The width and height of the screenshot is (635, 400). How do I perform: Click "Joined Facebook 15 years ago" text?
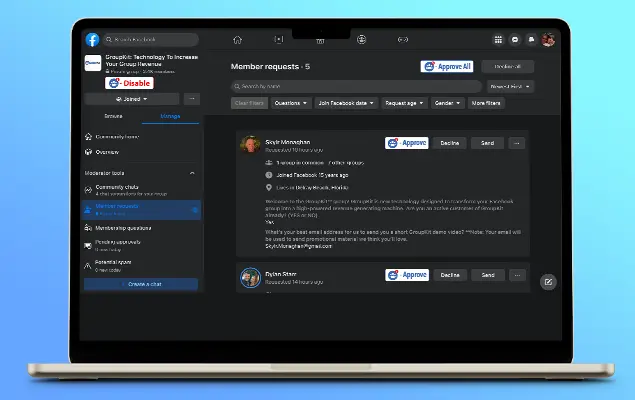tap(312, 175)
